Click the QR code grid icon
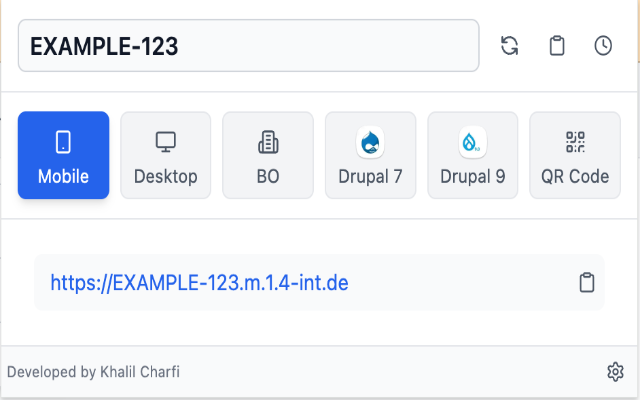The image size is (640, 400). (x=575, y=142)
